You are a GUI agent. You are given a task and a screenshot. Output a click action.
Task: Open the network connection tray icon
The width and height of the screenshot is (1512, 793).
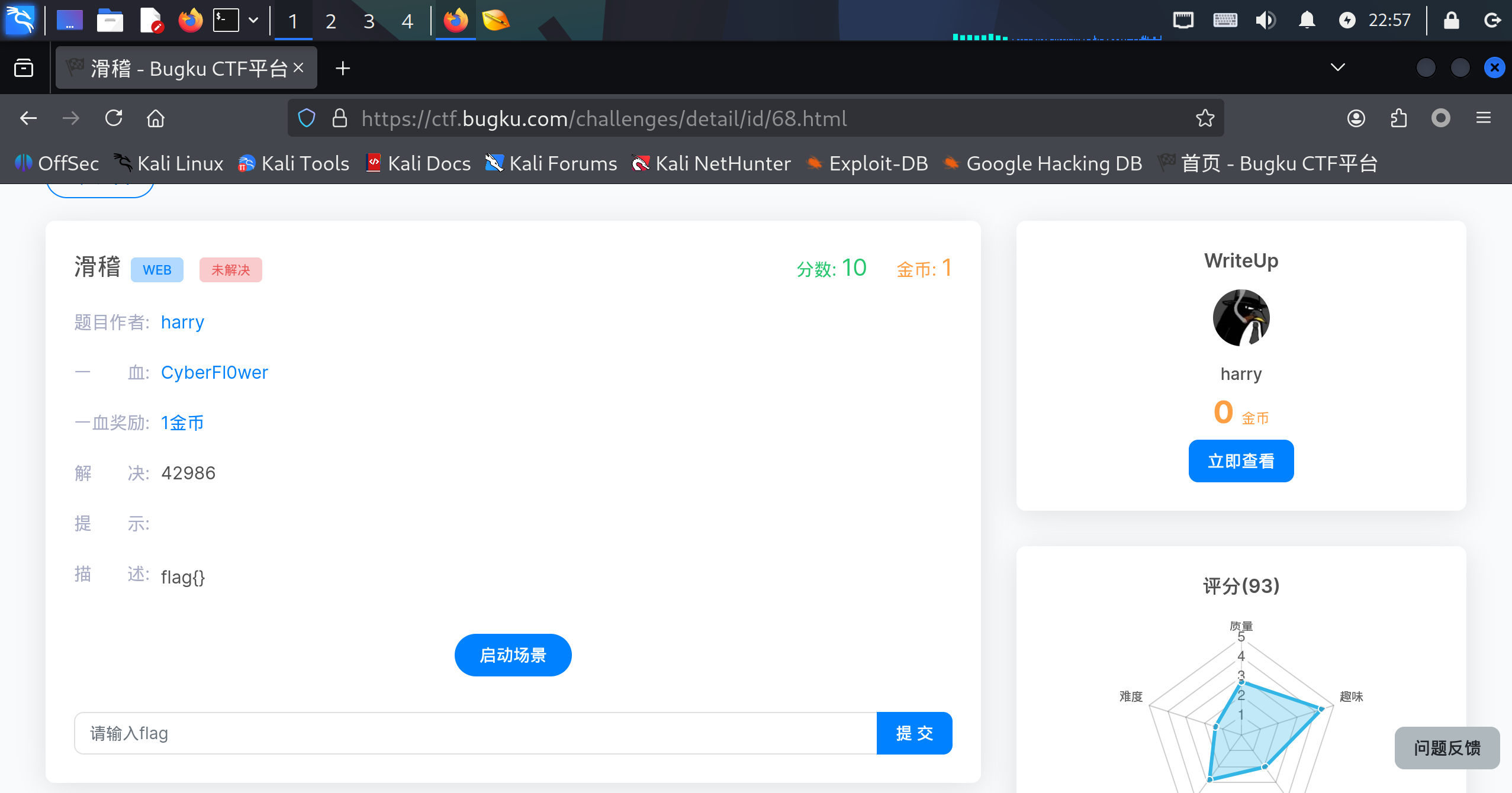pyautogui.click(x=1183, y=21)
